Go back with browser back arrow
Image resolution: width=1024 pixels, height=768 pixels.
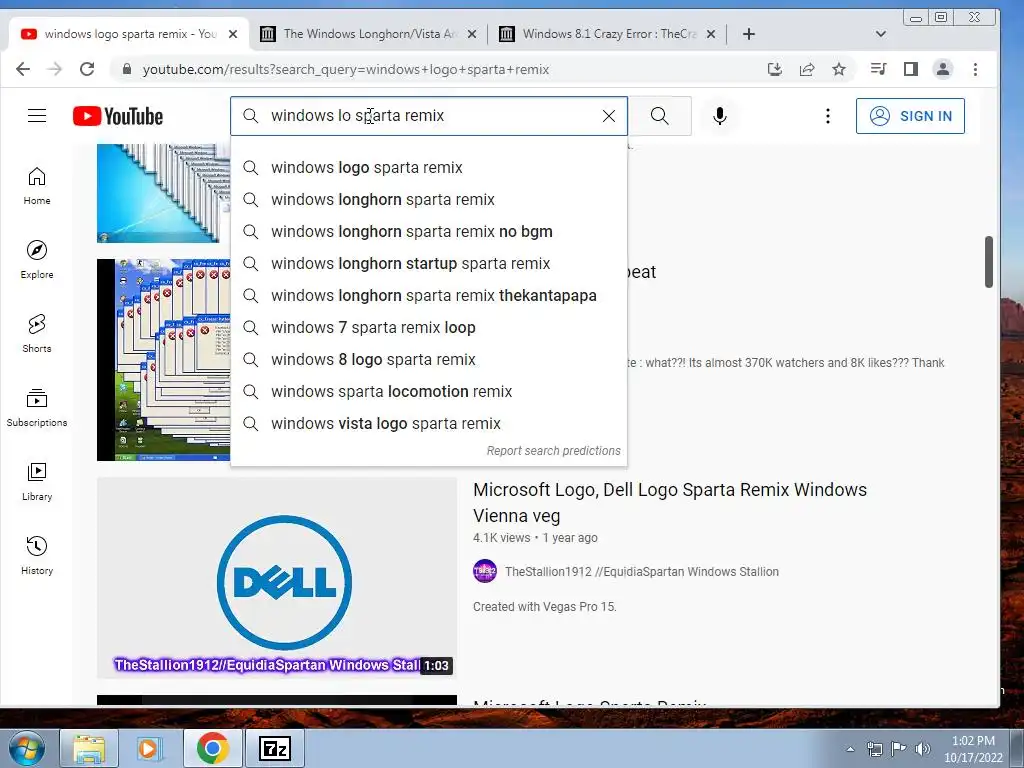pos(23,69)
